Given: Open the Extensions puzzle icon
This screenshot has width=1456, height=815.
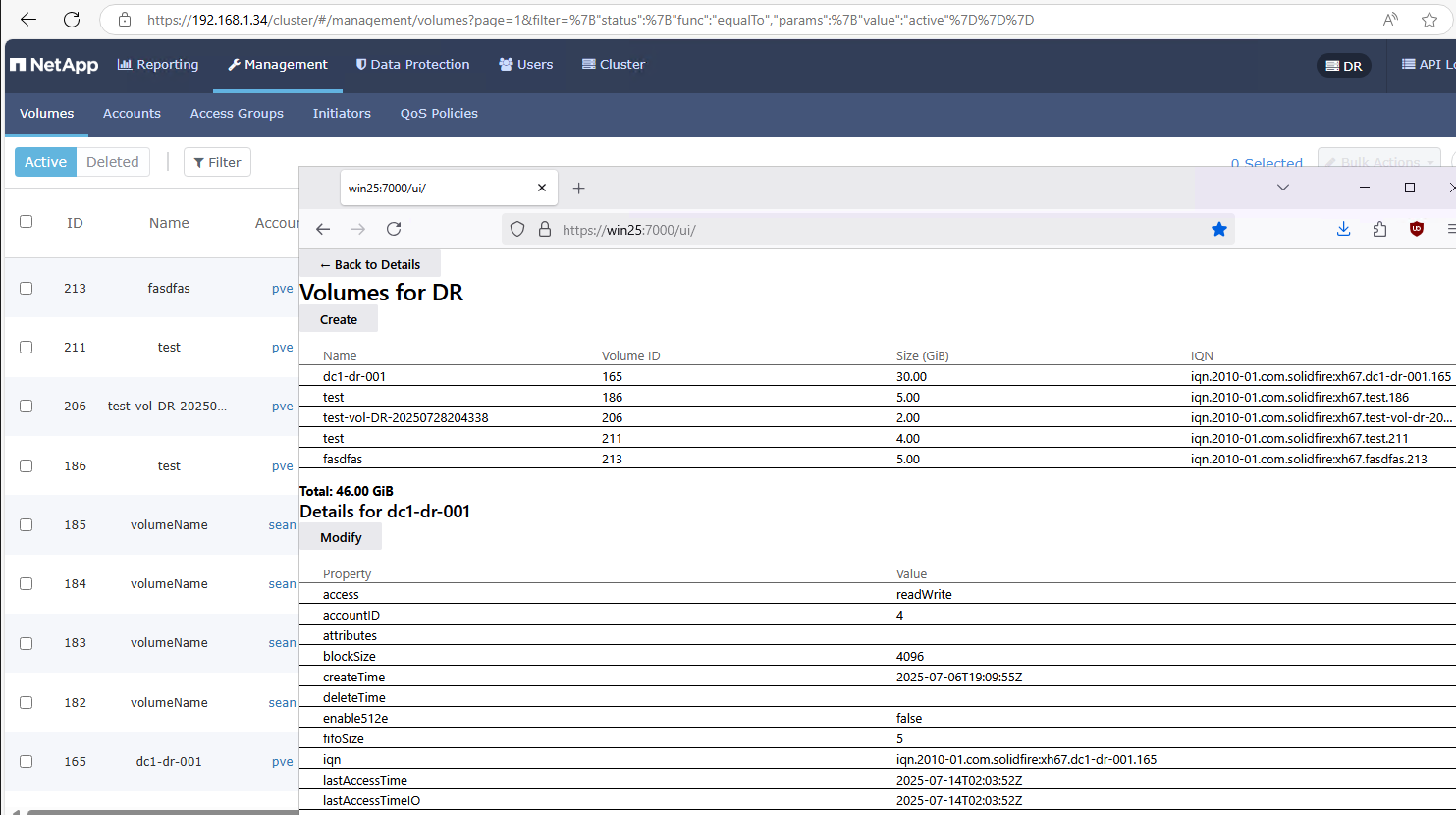Looking at the screenshot, I should [1380, 229].
